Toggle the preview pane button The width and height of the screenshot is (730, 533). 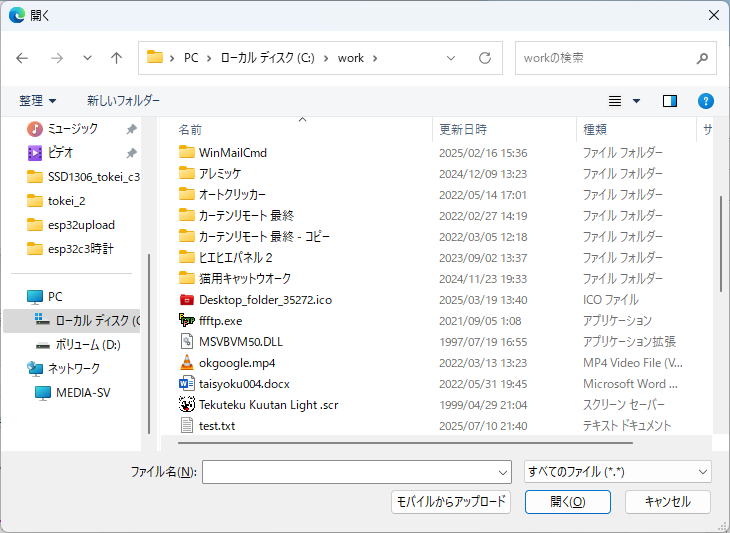coord(670,101)
